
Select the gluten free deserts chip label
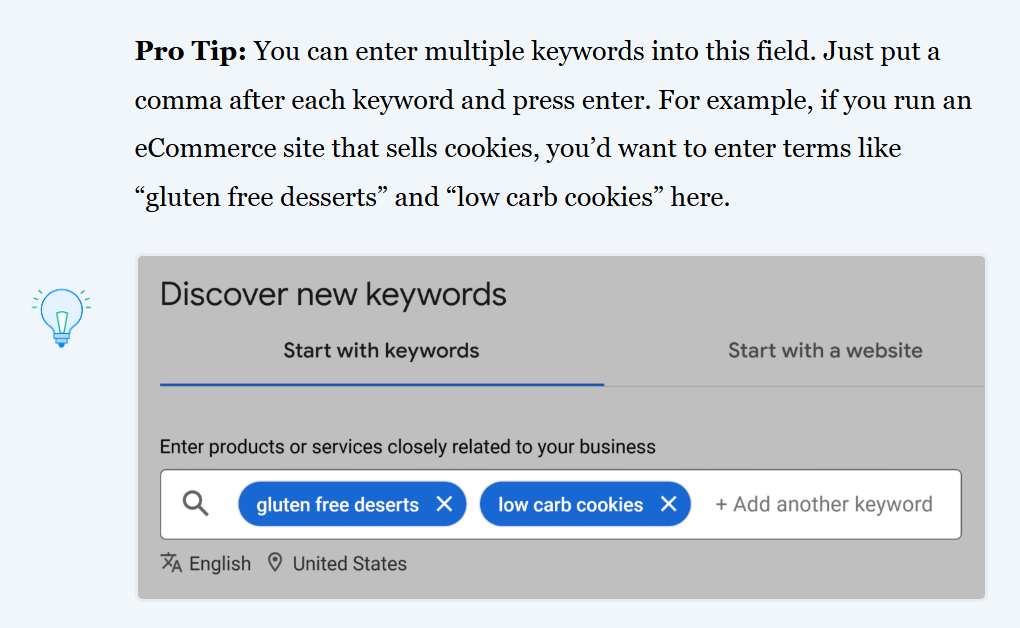coord(337,504)
